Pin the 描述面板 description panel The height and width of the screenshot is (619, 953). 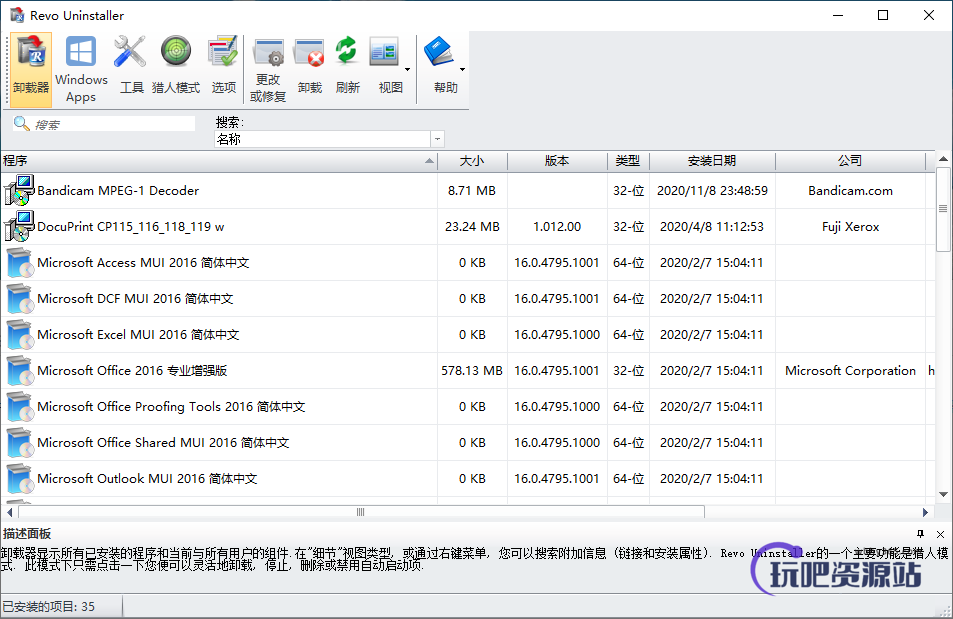point(920,534)
